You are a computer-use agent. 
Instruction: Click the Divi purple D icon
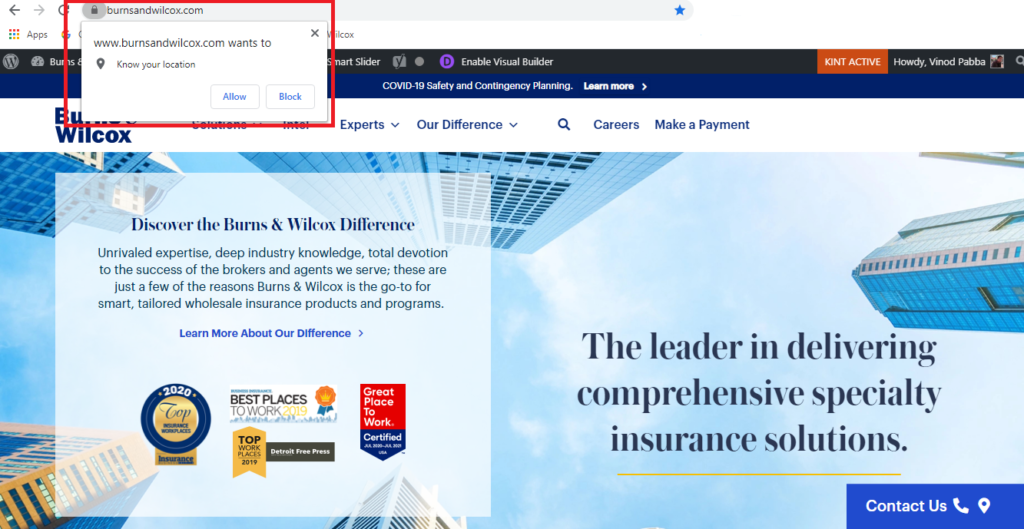pos(447,61)
